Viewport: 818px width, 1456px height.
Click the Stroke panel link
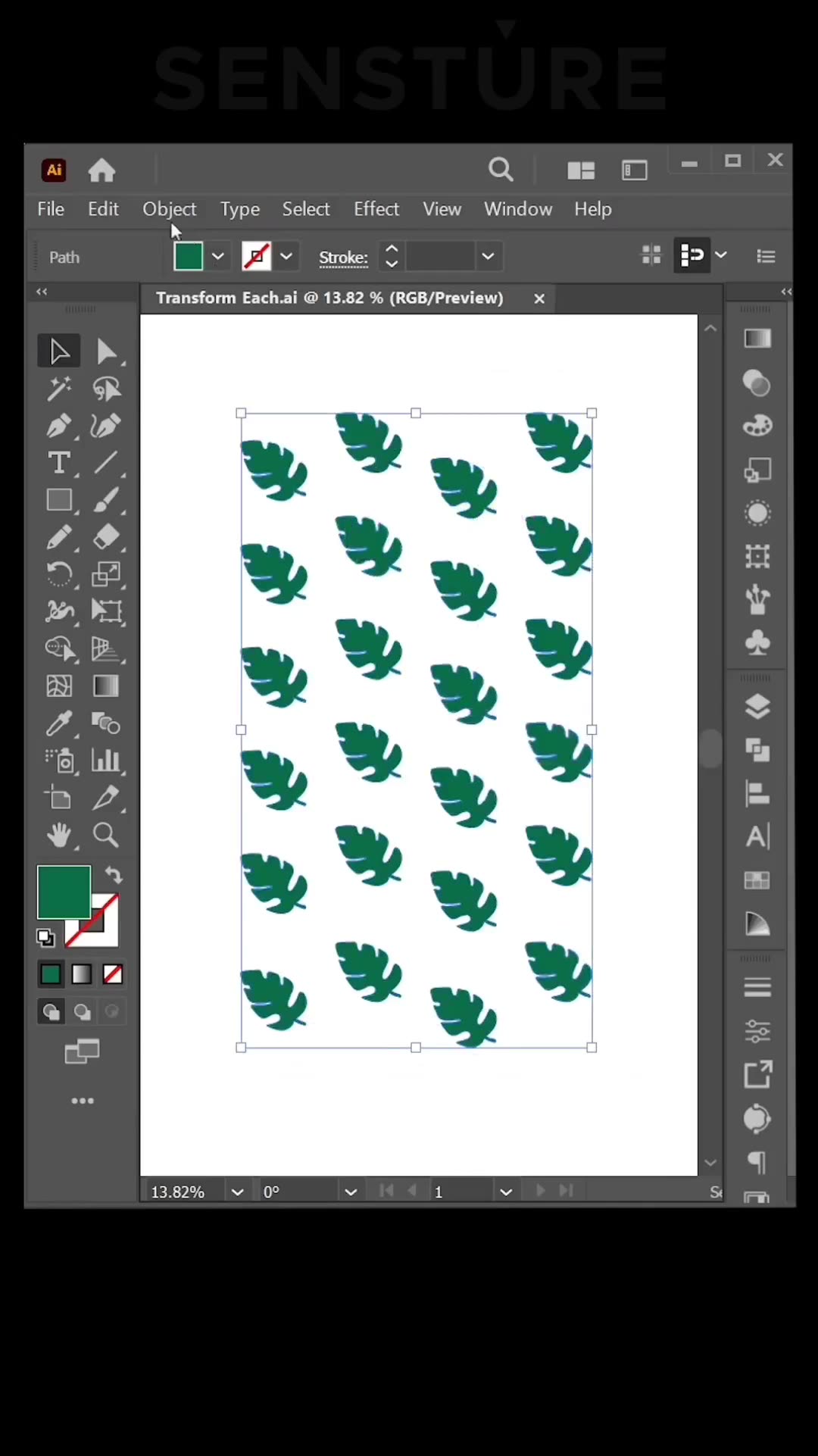(x=343, y=258)
